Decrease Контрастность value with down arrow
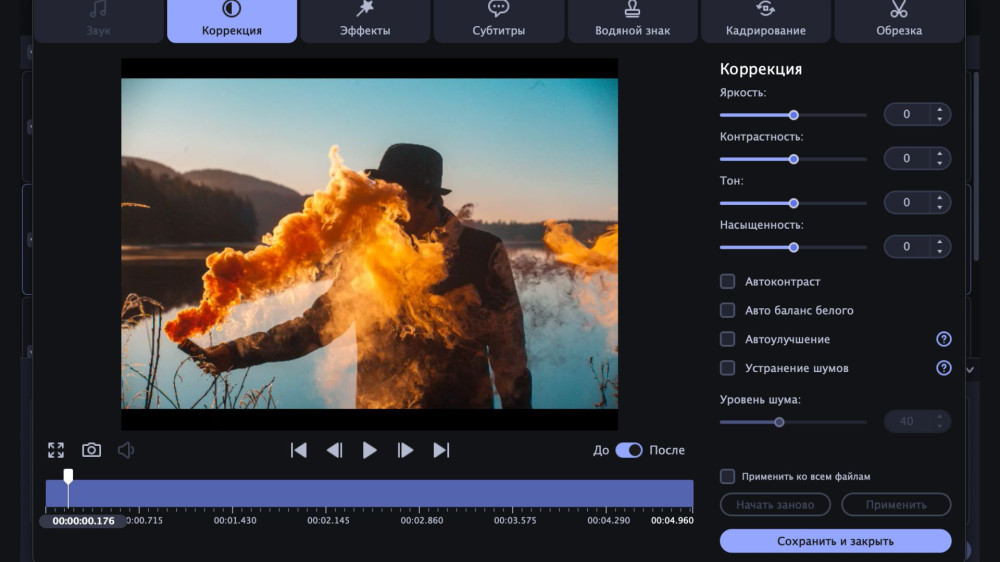This screenshot has height=562, width=1000. pos(939,163)
